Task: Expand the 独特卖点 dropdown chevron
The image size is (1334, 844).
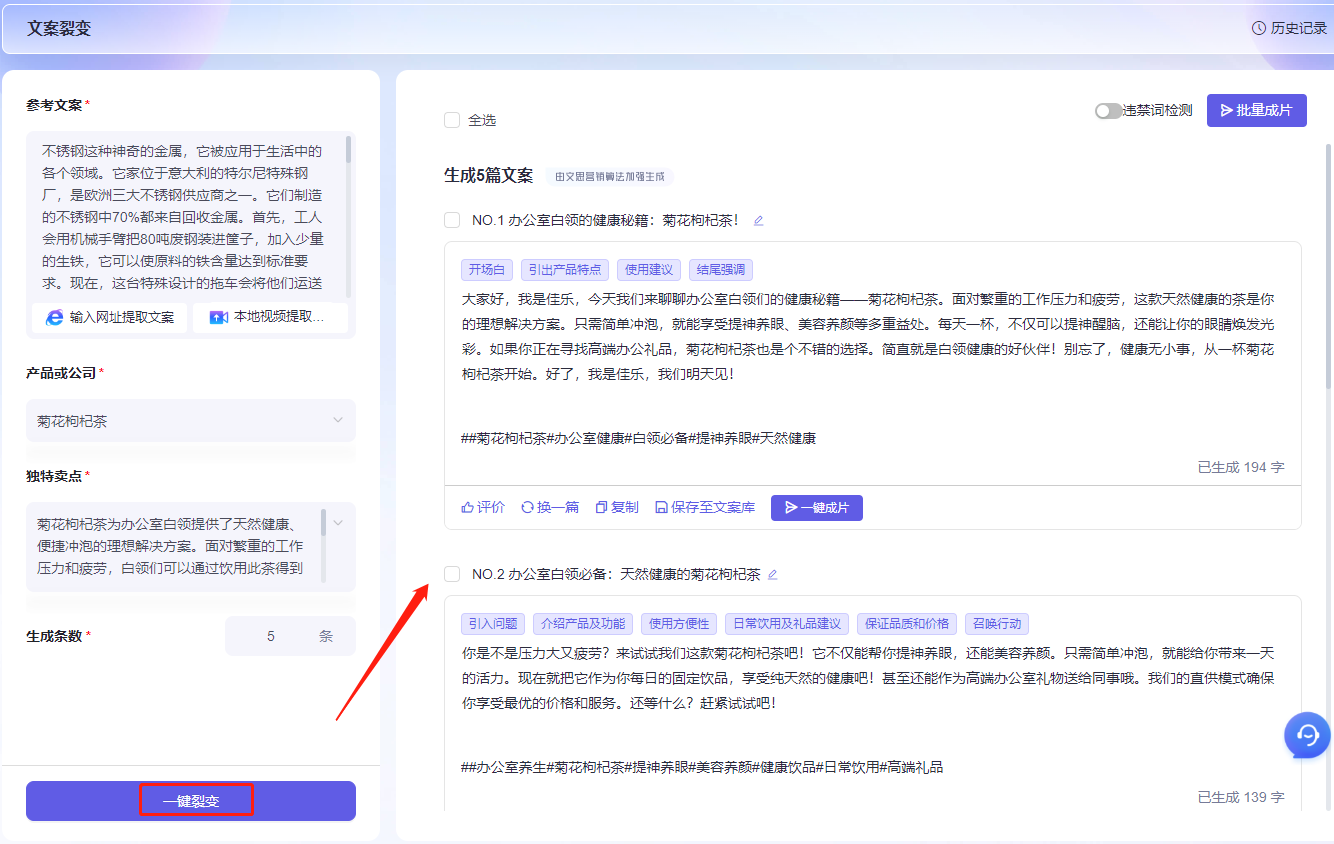Action: pyautogui.click(x=338, y=522)
